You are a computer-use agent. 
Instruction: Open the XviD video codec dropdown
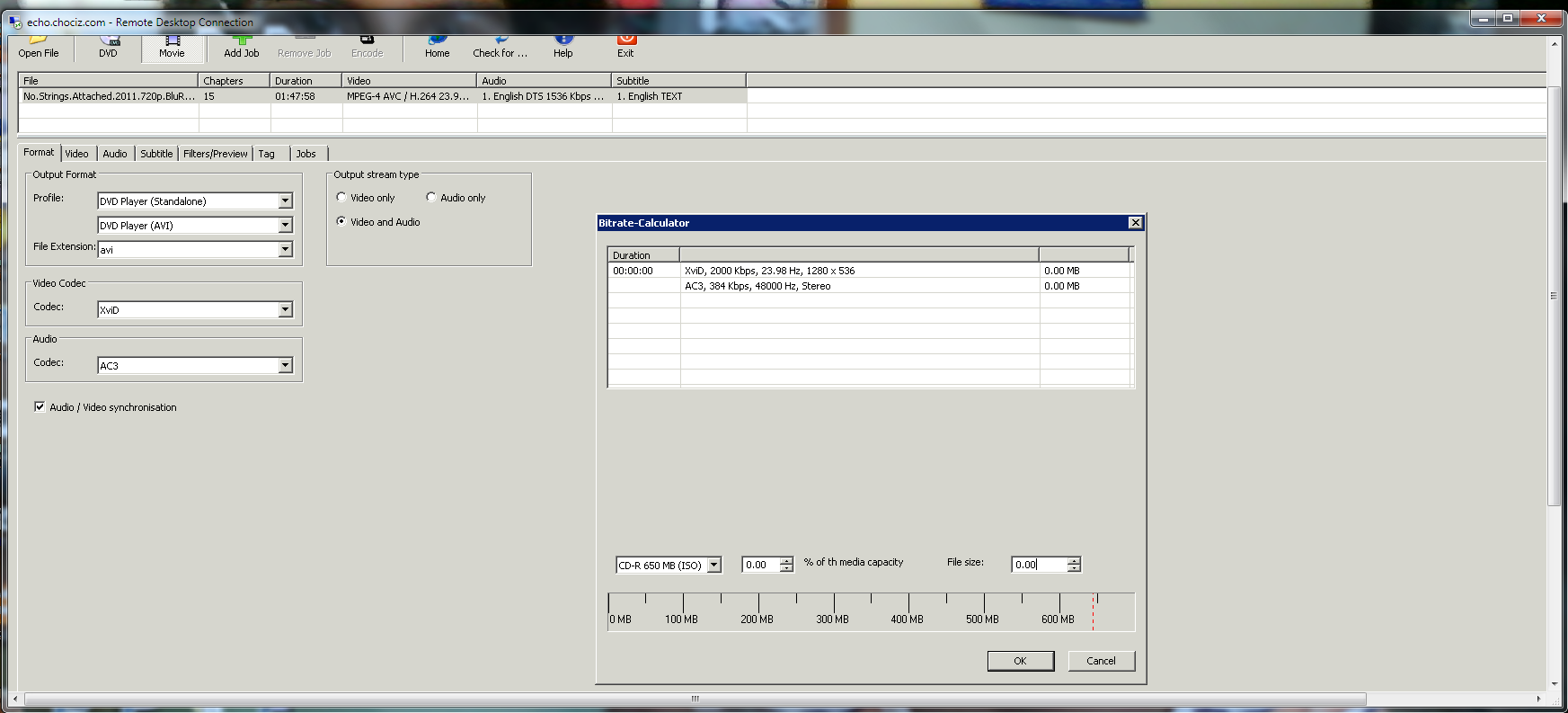click(285, 310)
